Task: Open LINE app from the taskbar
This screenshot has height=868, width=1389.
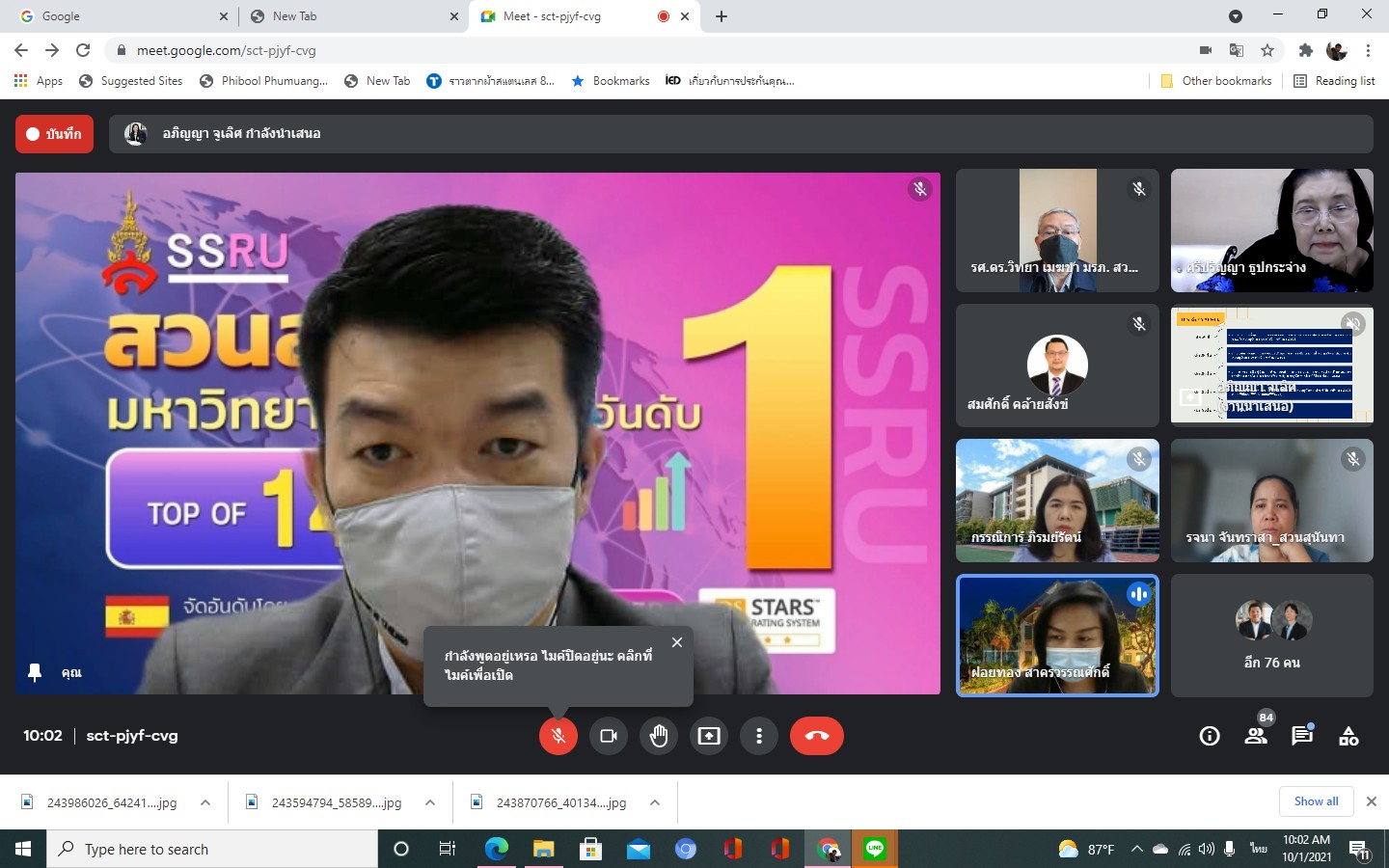Action: [x=875, y=849]
